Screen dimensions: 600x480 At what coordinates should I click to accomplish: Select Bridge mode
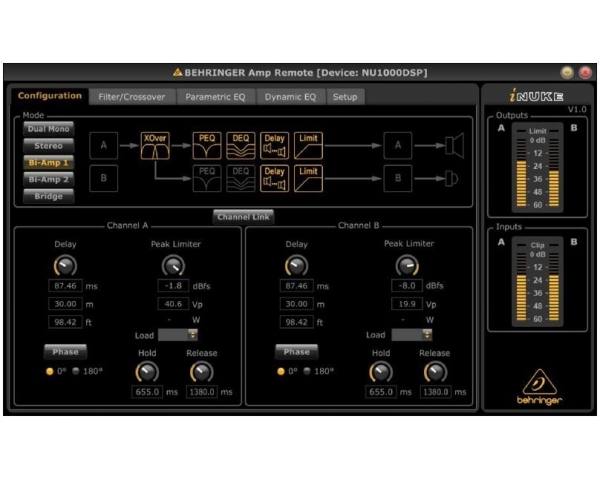49,196
